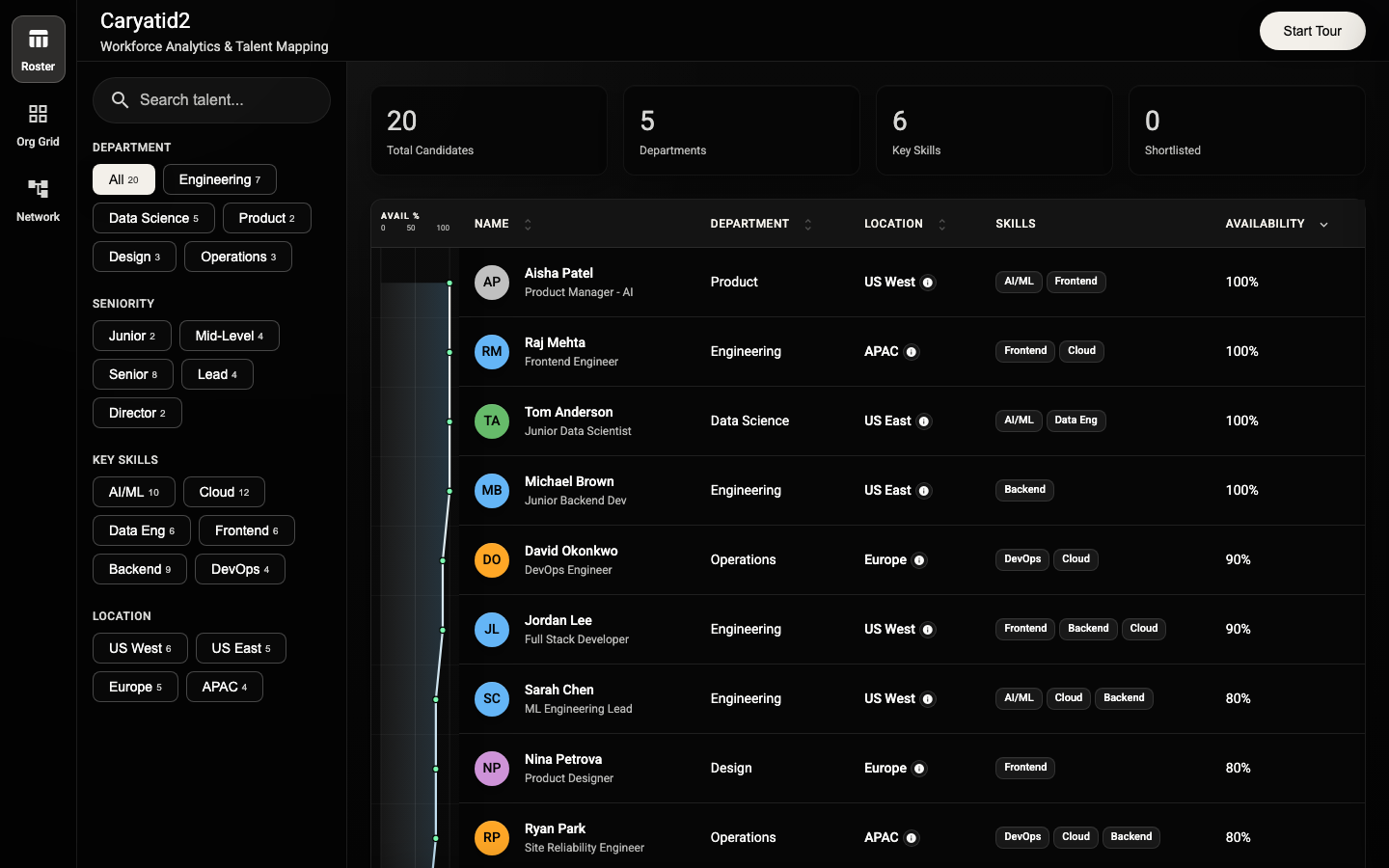Click the RM avatar for Raj Mehta
The image size is (1389, 868).
pyautogui.click(x=492, y=352)
